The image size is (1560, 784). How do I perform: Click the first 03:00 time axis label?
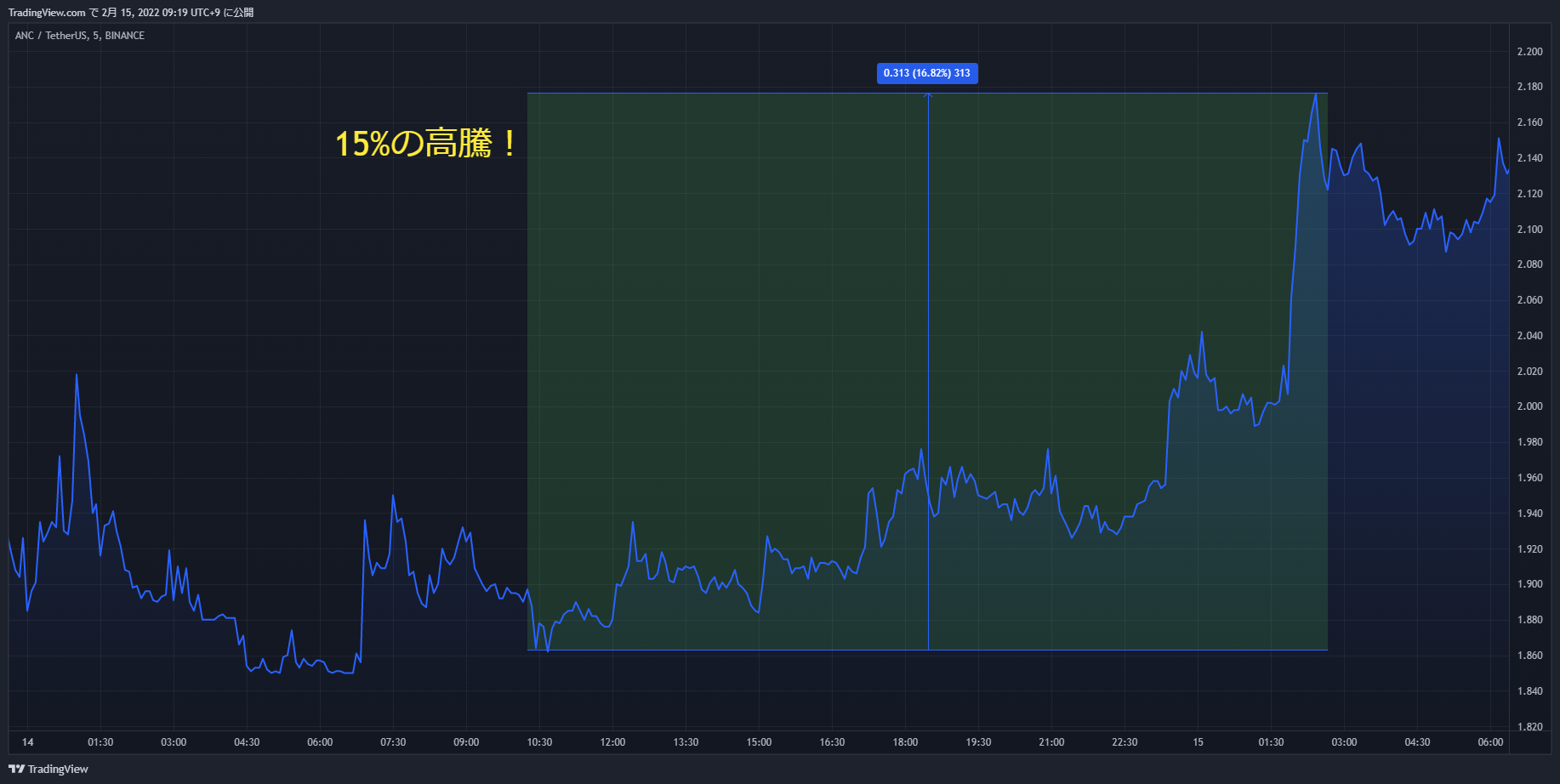(174, 742)
